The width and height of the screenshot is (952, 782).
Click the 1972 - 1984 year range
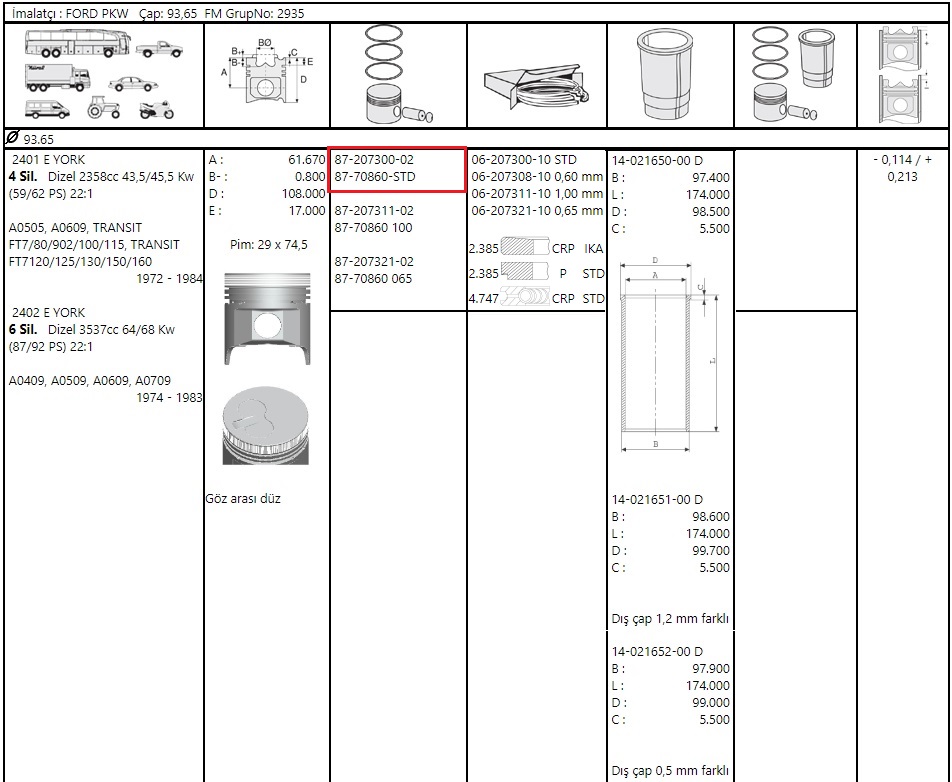tap(169, 279)
